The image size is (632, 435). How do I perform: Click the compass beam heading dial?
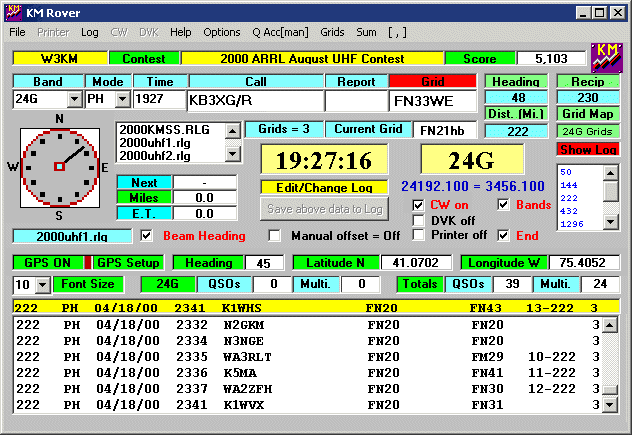click(x=60, y=167)
